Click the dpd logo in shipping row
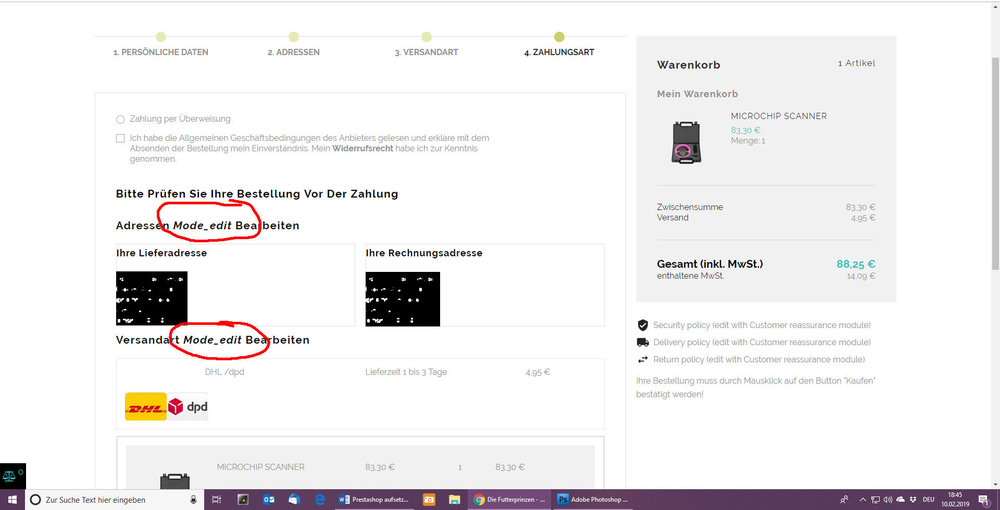The width and height of the screenshot is (1000, 510). coord(188,407)
